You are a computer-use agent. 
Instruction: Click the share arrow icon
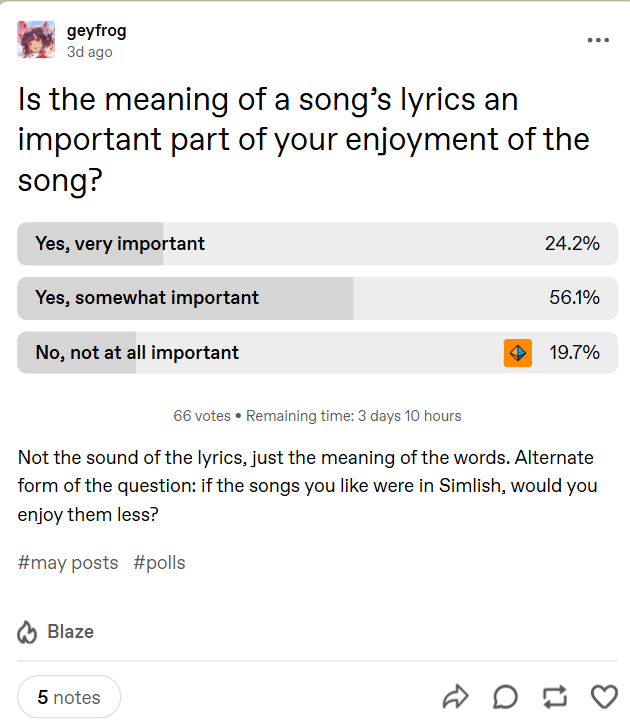tap(455, 696)
